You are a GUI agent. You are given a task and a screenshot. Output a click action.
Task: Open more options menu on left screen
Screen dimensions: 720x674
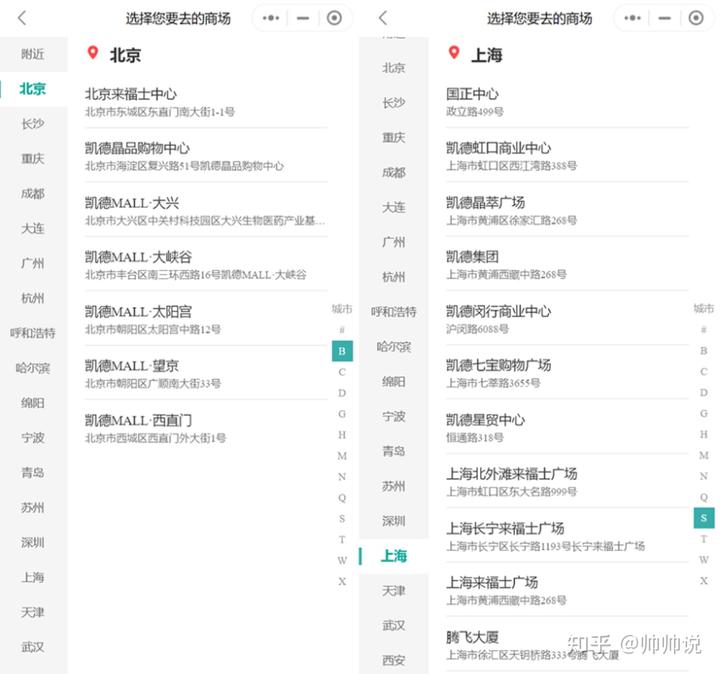pyautogui.click(x=271, y=18)
